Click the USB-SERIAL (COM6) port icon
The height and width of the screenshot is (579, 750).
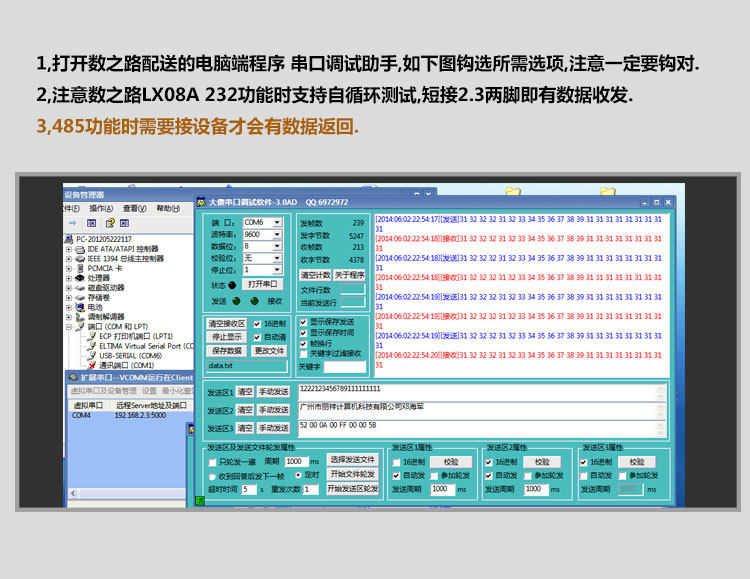coord(91,356)
